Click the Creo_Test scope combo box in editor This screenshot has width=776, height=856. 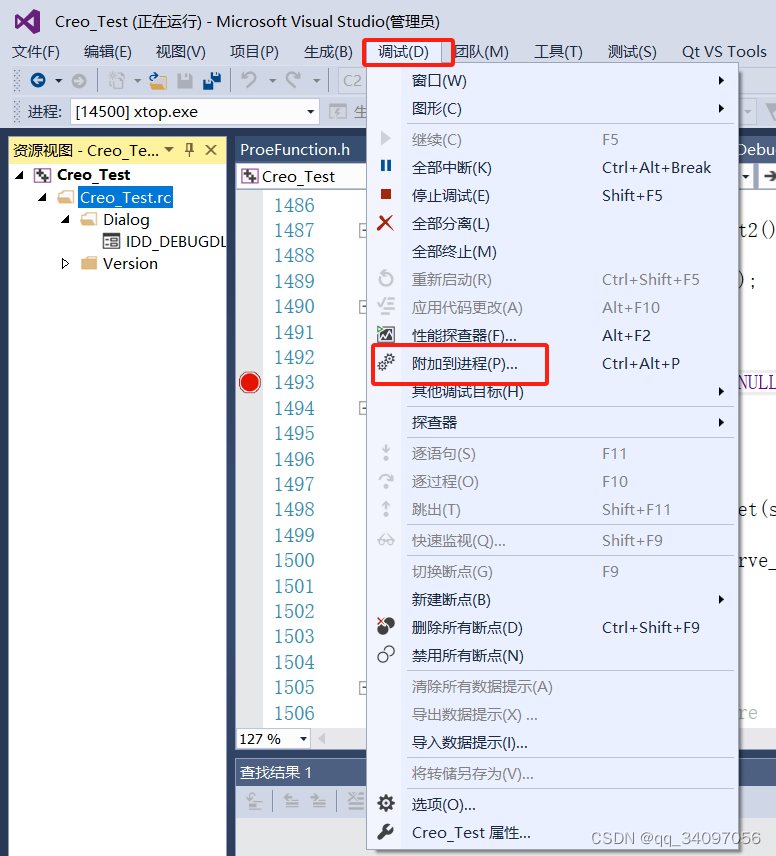pyautogui.click(x=303, y=176)
